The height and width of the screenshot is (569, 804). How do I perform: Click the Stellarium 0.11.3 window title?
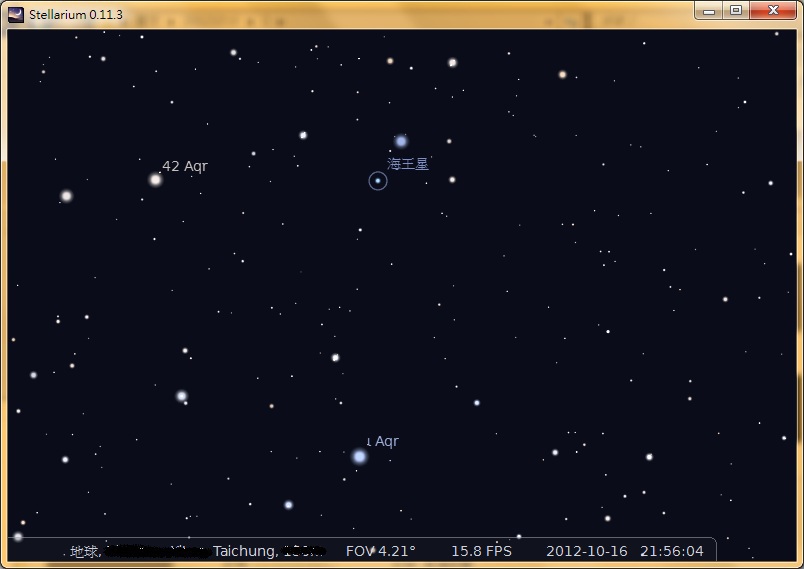[76, 14]
